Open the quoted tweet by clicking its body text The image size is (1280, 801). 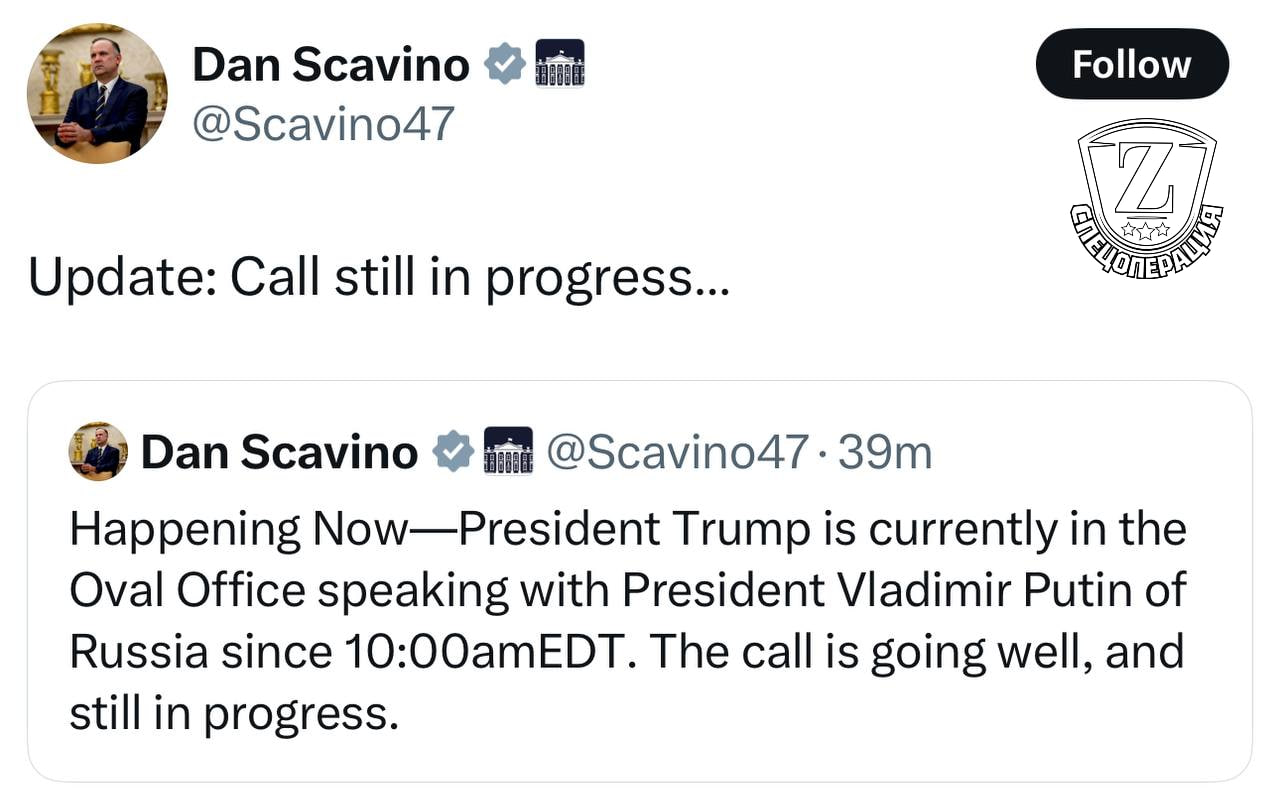627,620
